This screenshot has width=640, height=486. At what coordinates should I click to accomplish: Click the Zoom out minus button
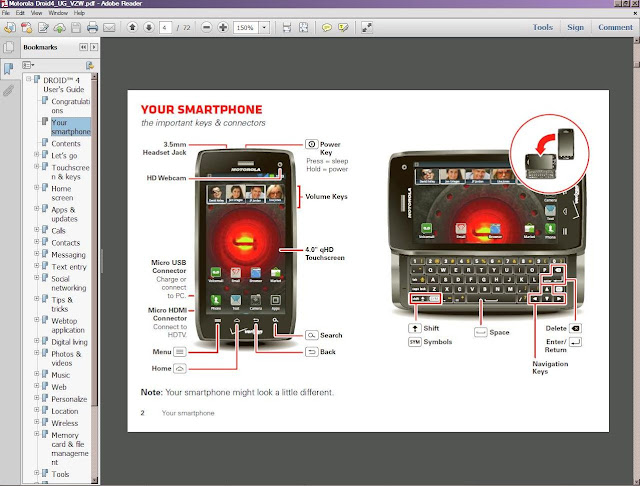207,27
